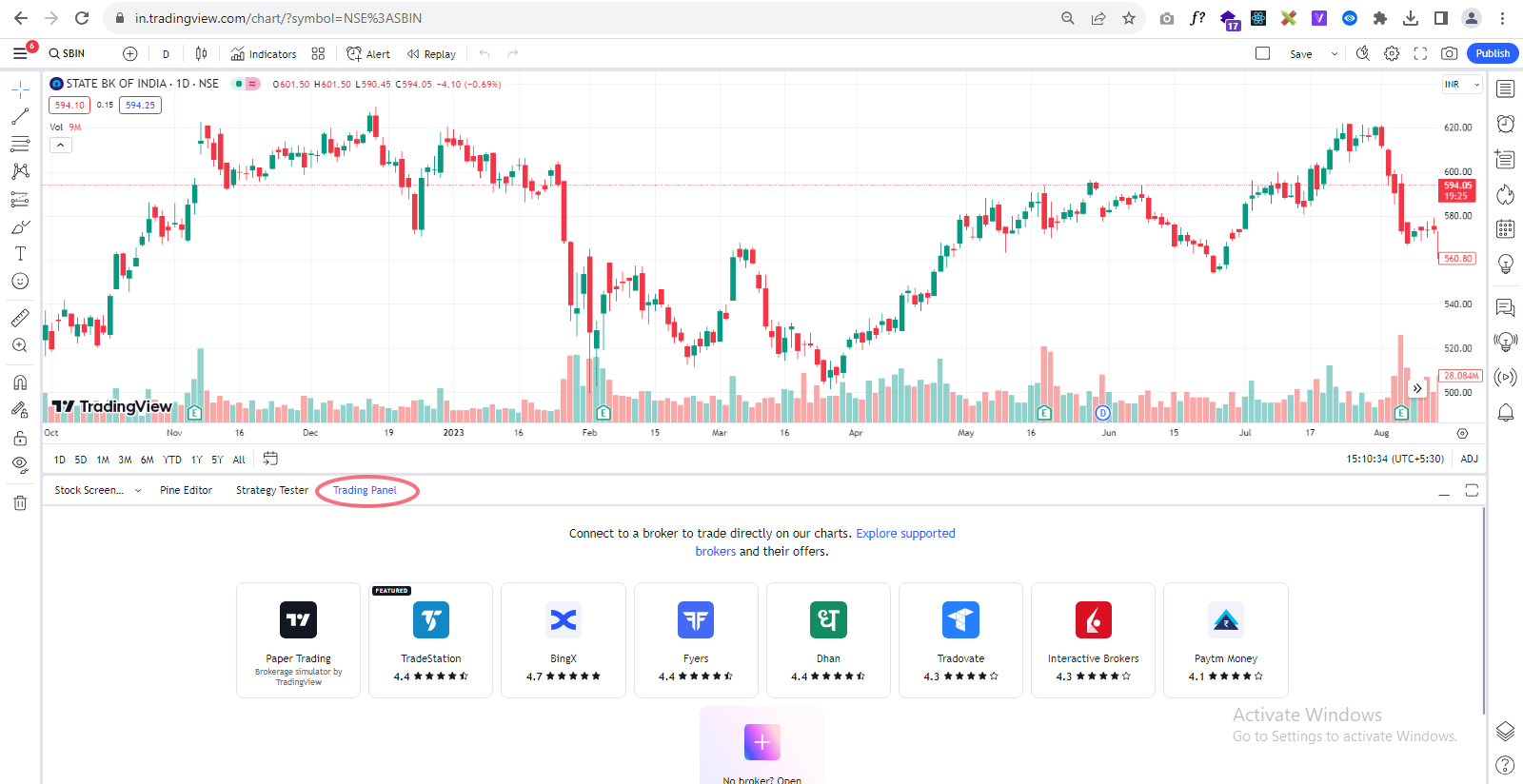The width and height of the screenshot is (1523, 784).
Task: Create an Alert
Action: click(x=368, y=53)
